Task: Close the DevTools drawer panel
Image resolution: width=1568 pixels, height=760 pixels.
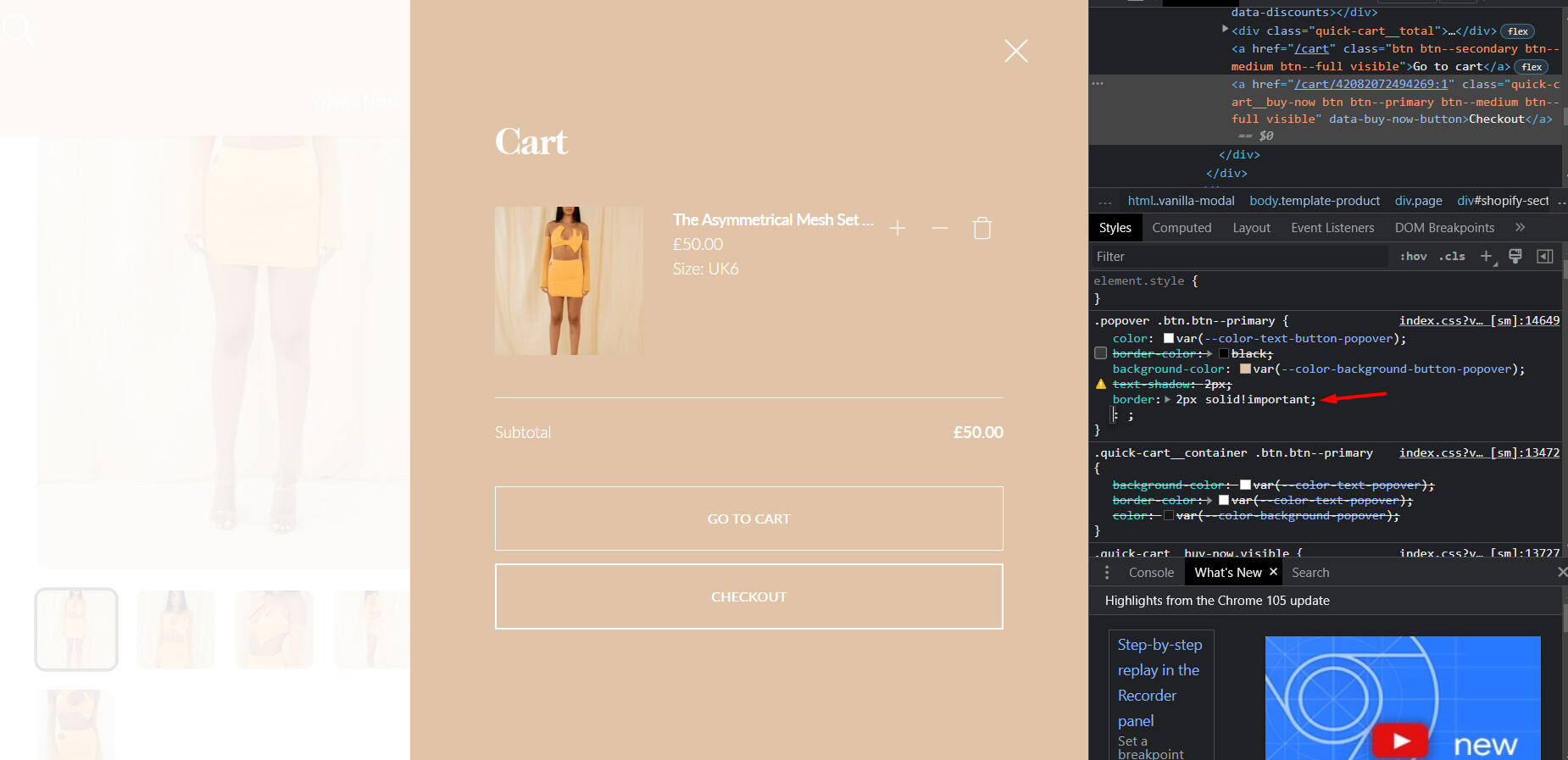Action: 1561,573
